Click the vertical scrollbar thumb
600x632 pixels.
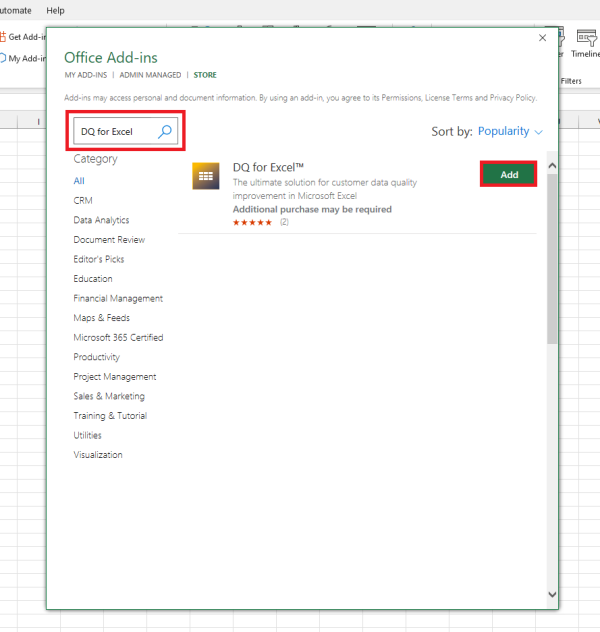click(x=552, y=258)
